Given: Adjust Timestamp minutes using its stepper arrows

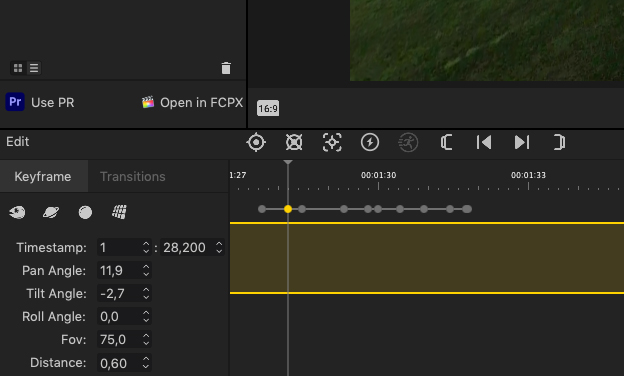Looking at the screenshot, I should pyautogui.click(x=146, y=247).
